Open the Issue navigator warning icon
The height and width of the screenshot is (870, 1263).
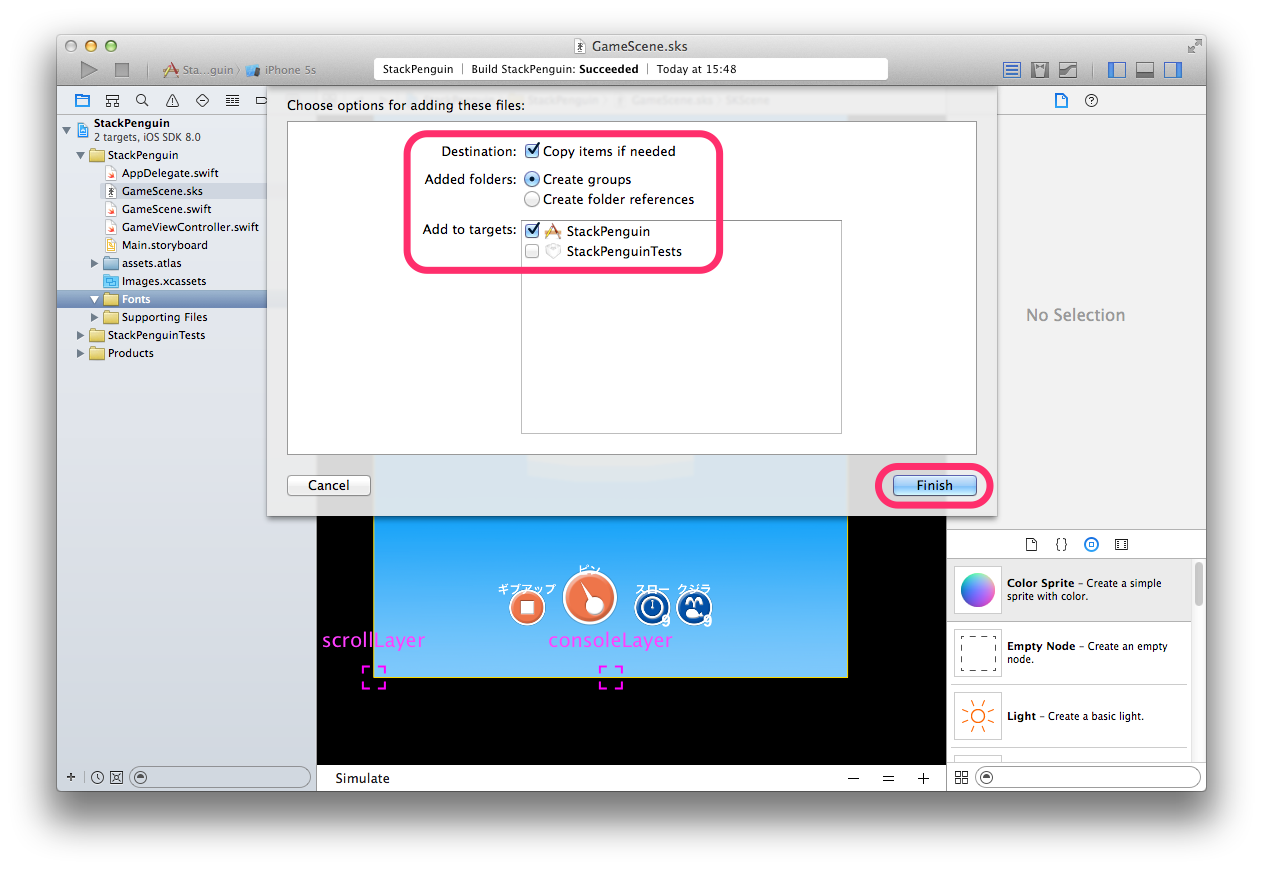click(172, 100)
